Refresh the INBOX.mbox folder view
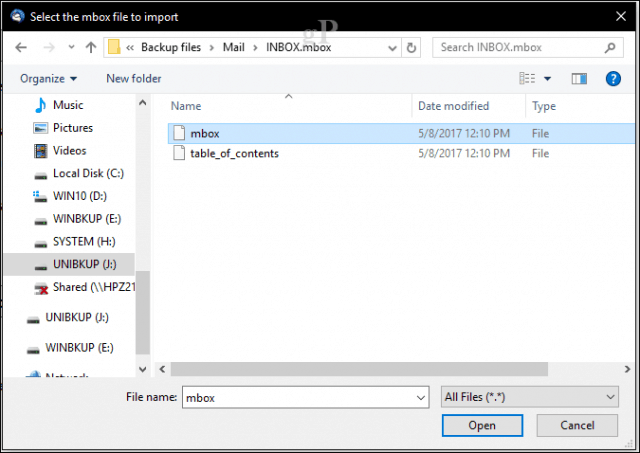Screen dimensions: 640x453 point(411,48)
